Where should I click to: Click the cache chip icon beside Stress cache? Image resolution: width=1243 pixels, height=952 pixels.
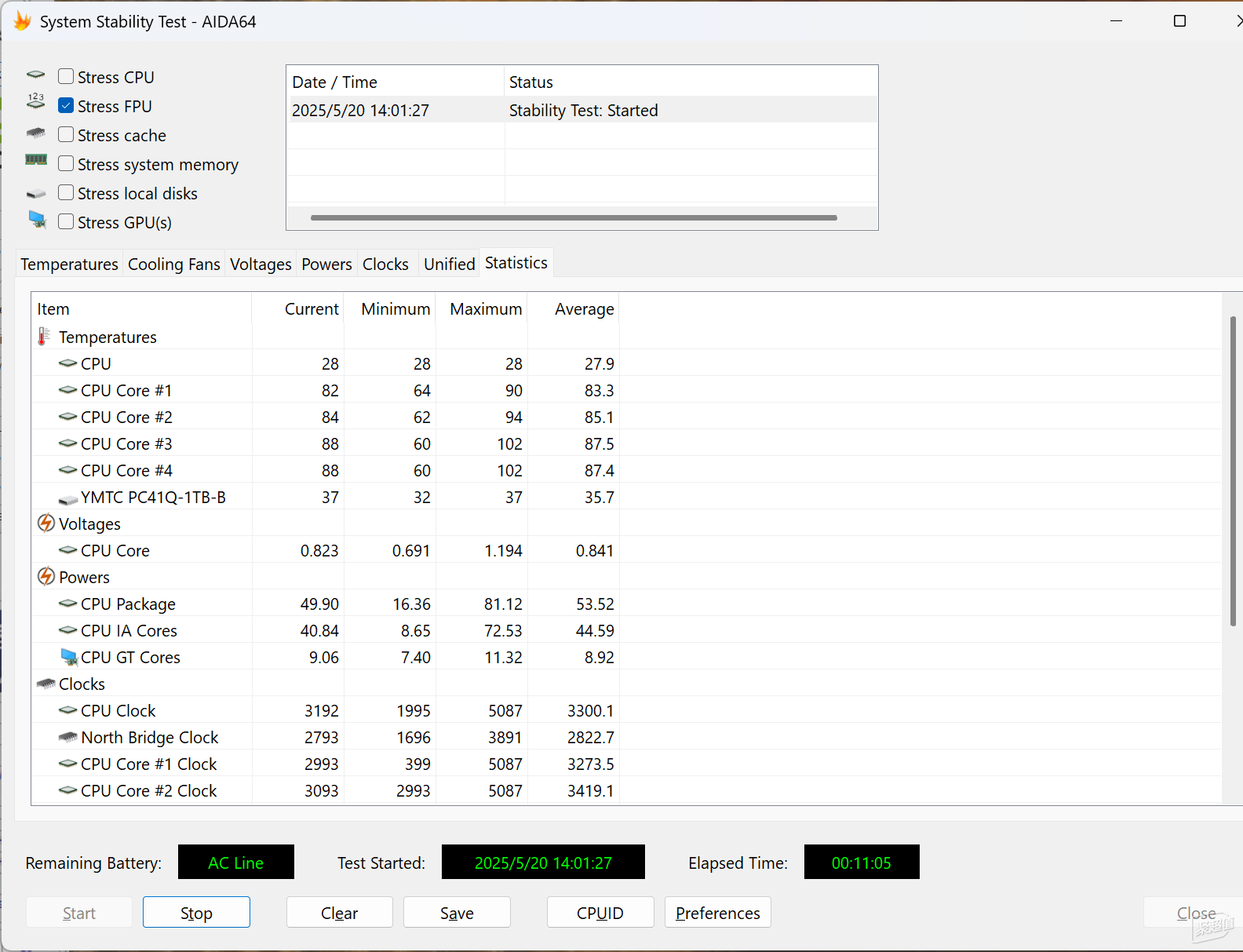click(36, 133)
